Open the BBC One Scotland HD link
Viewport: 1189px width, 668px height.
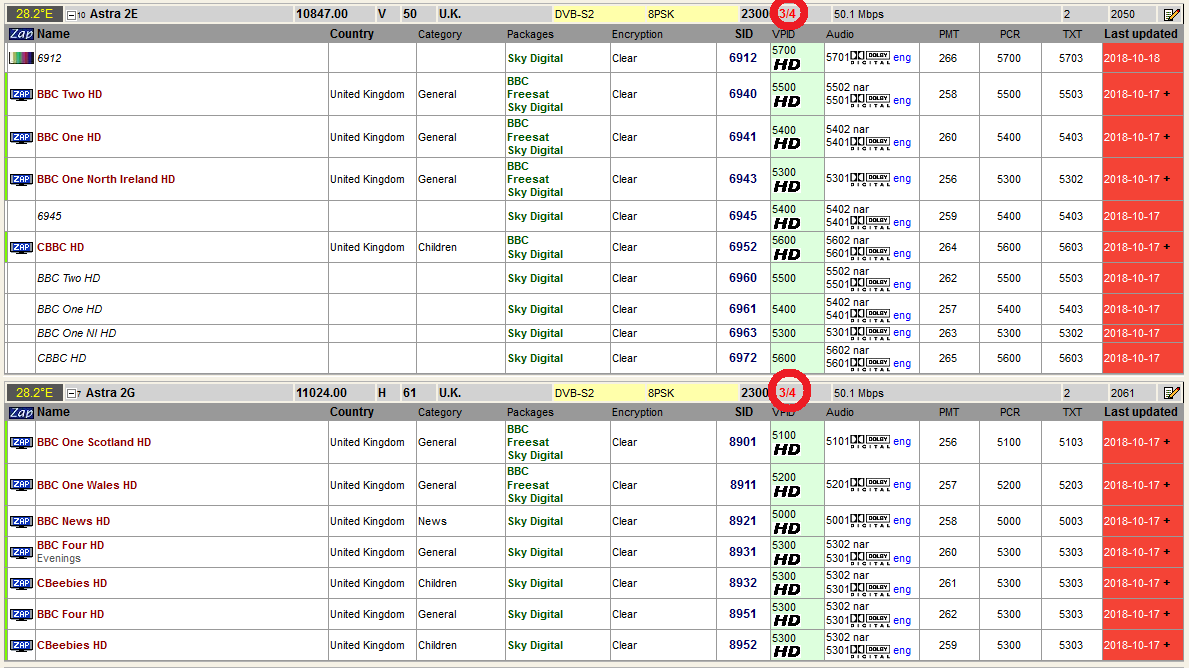94,442
